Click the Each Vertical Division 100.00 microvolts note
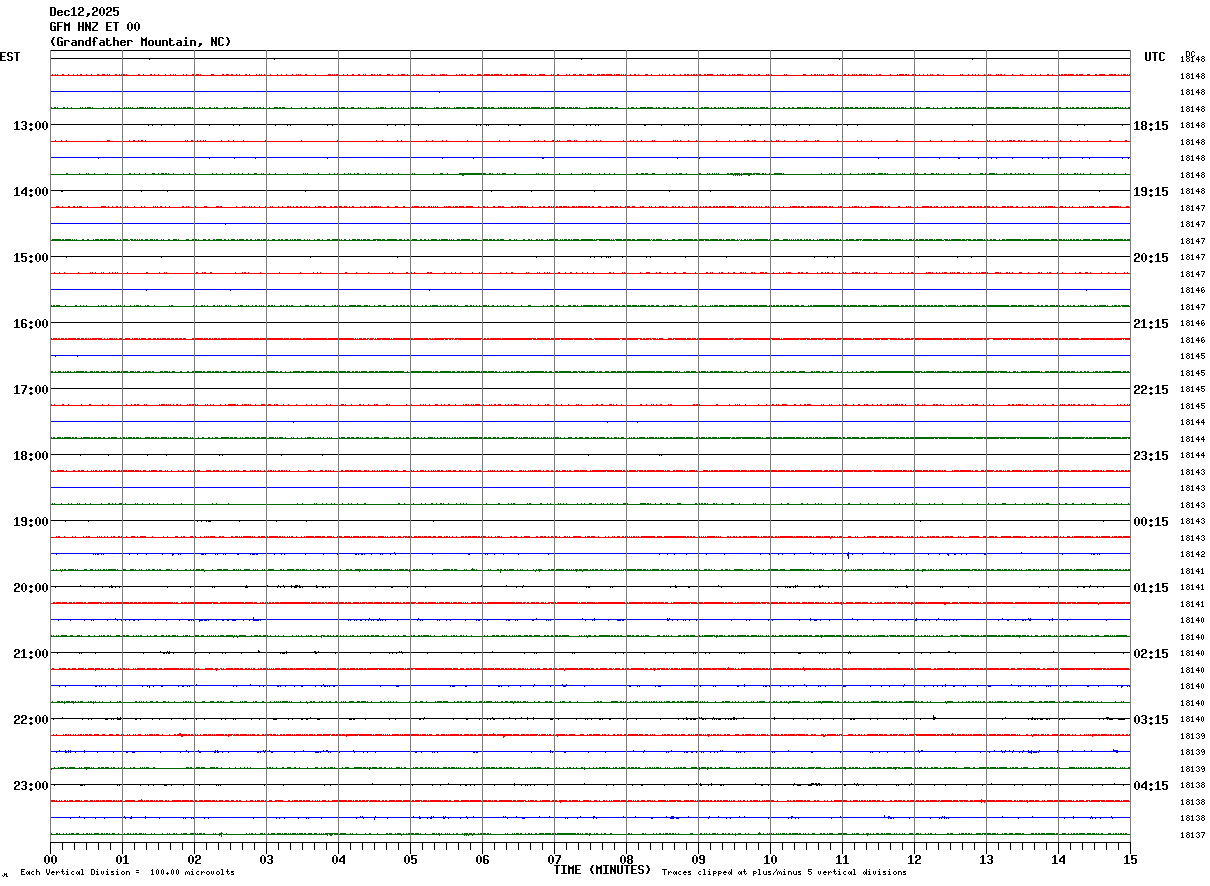The image size is (1210, 886). (x=127, y=873)
